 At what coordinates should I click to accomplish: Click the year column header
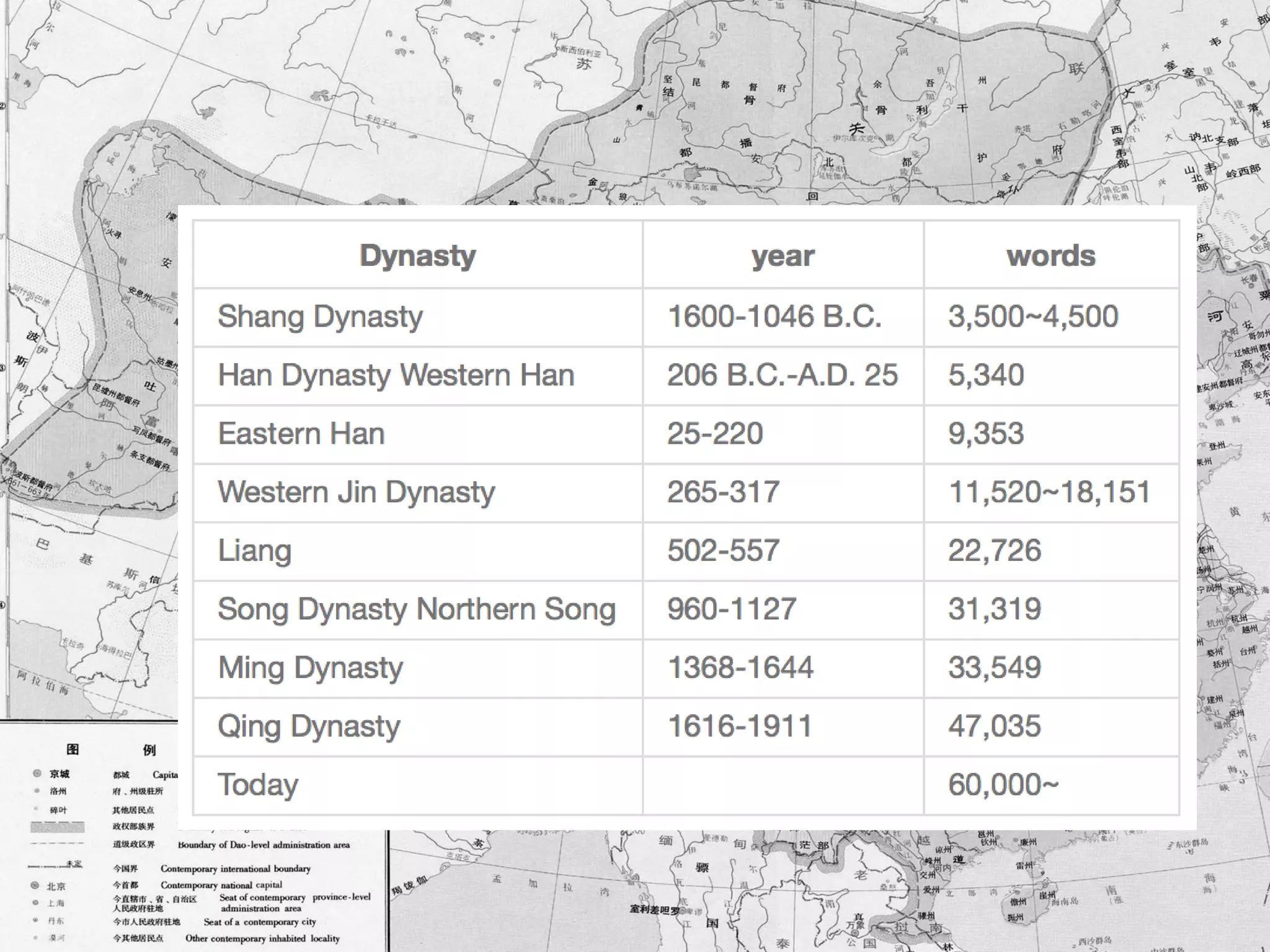(x=783, y=255)
